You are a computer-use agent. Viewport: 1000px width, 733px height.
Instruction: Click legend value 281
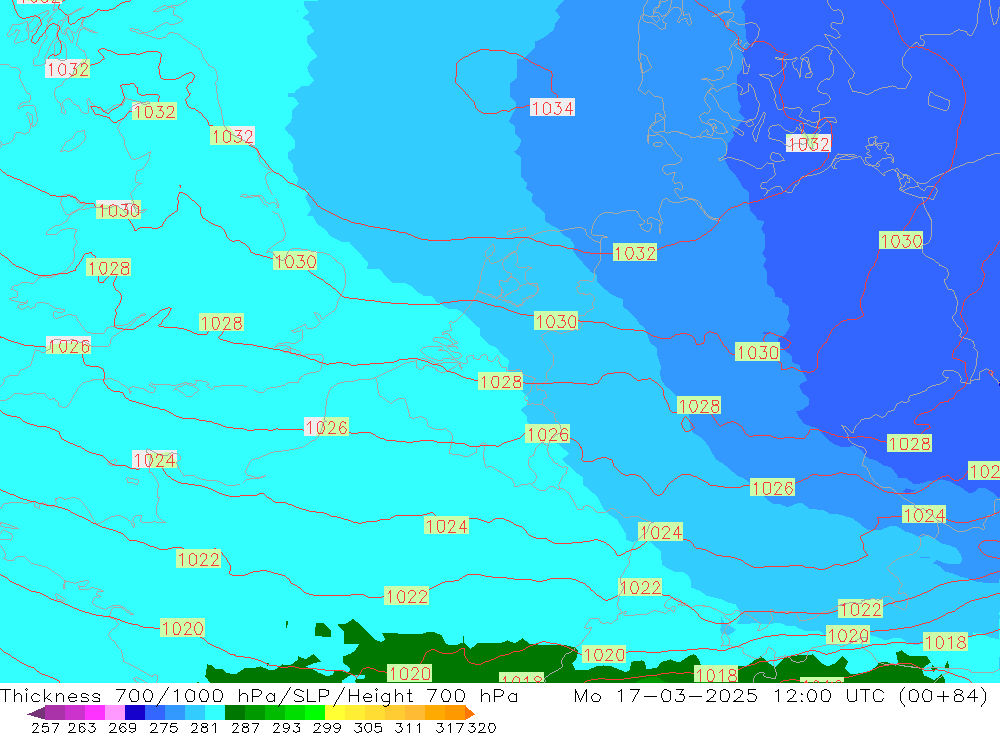click(204, 727)
